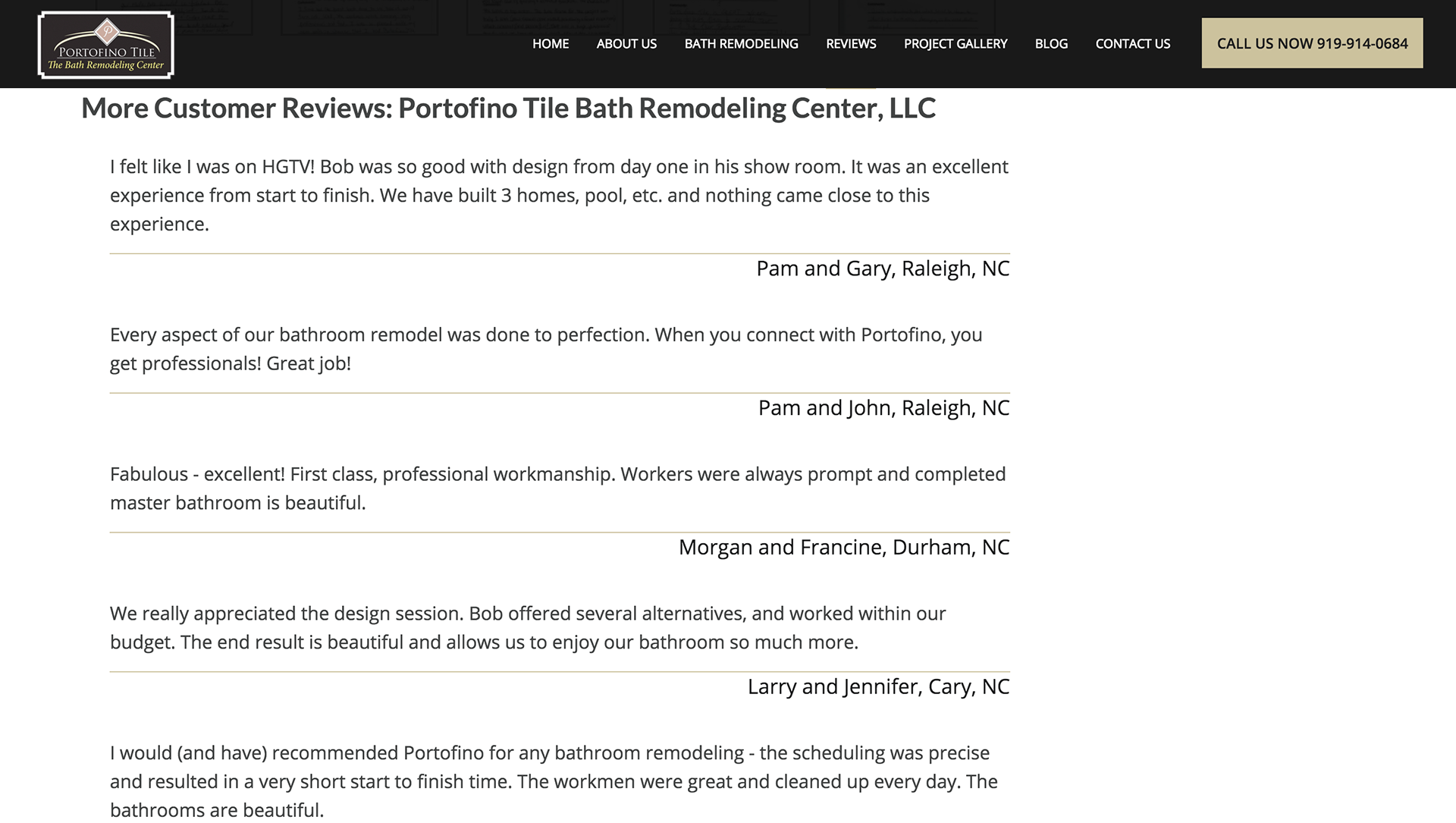Open the Bath Remodeling menu
Image resolution: width=1456 pixels, height=823 pixels.
click(741, 44)
